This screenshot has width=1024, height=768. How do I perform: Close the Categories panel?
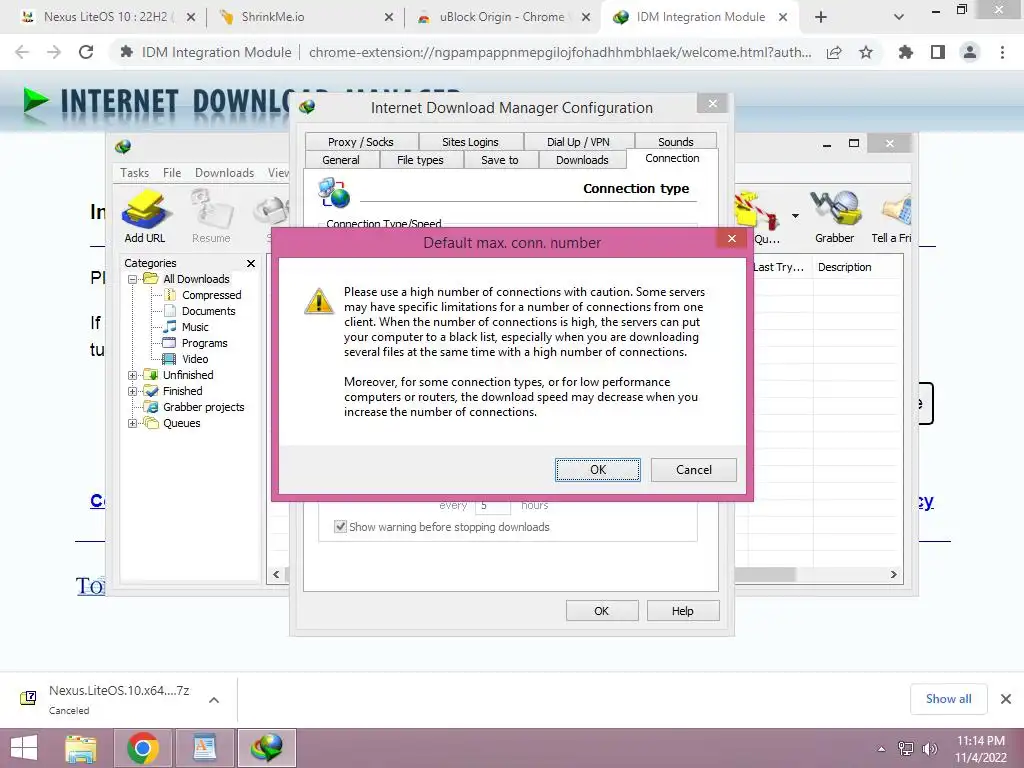tap(251, 263)
